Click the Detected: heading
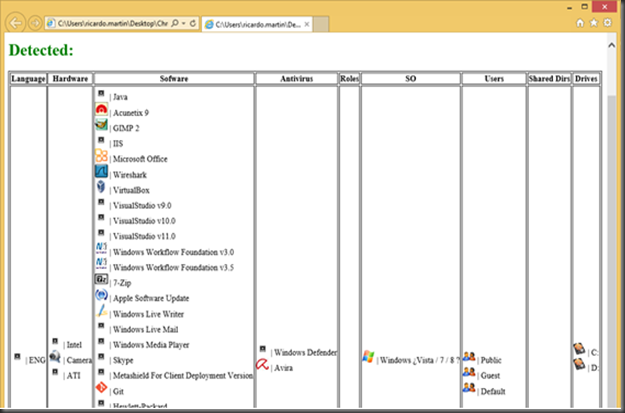This screenshot has height=413, width=625. (41, 50)
